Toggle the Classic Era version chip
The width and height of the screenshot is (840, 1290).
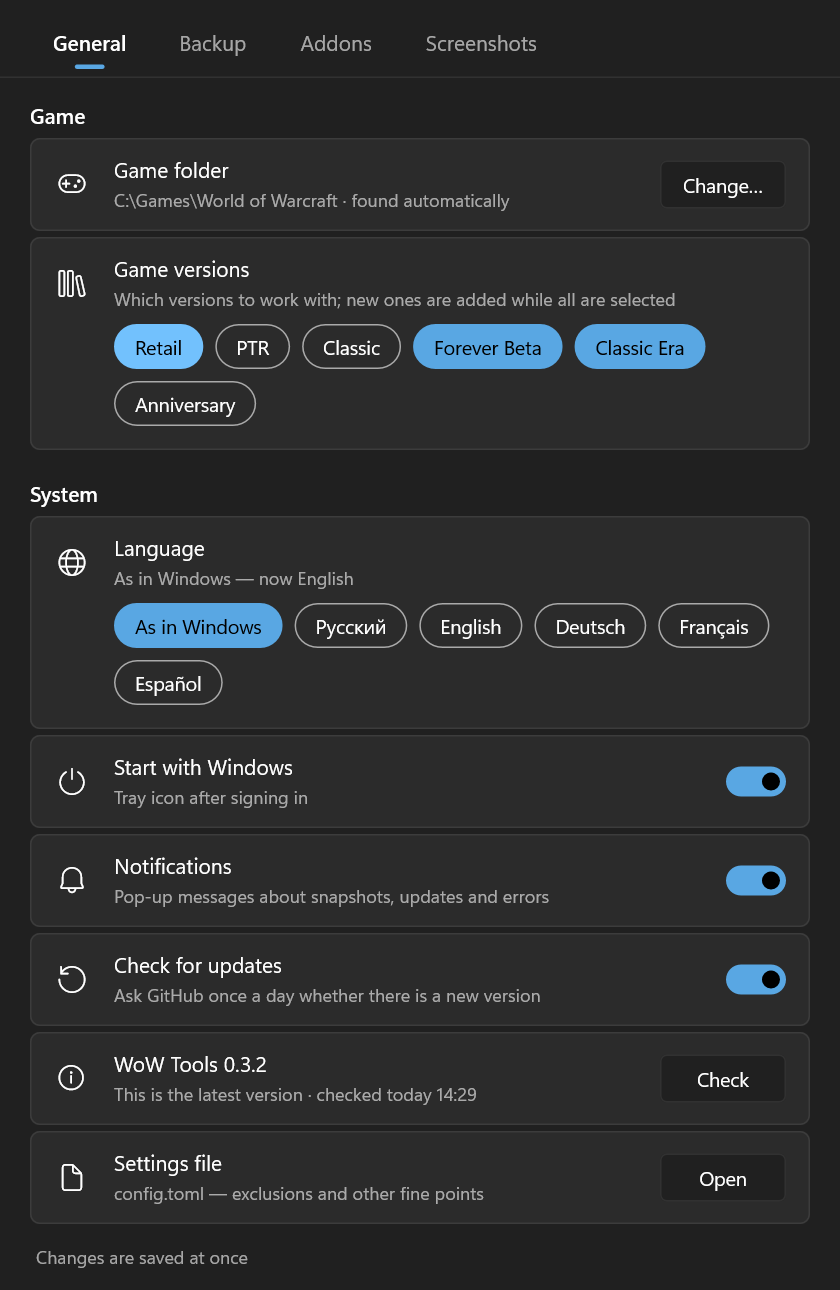point(640,348)
